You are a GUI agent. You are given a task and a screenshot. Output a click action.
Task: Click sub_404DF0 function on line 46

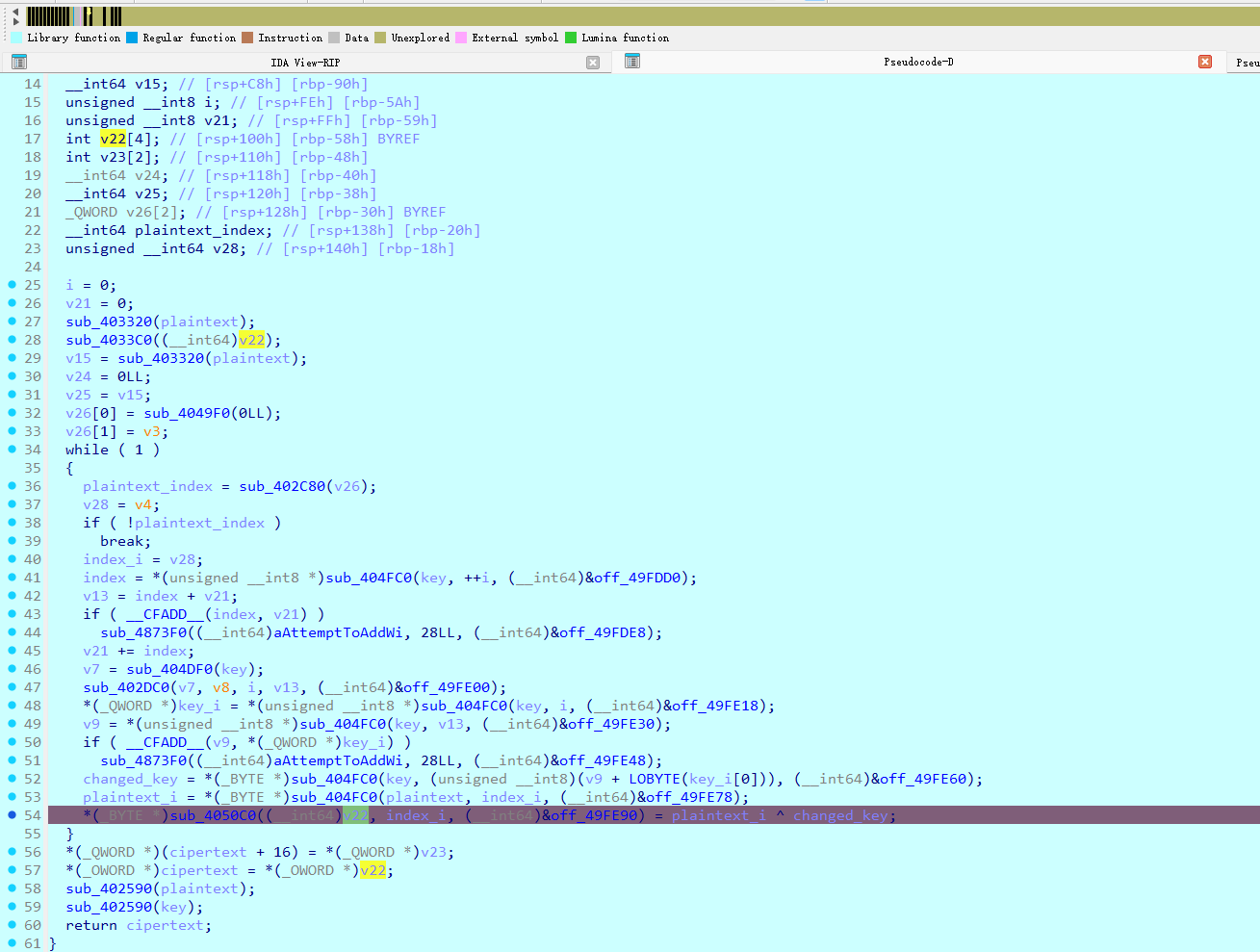point(169,669)
